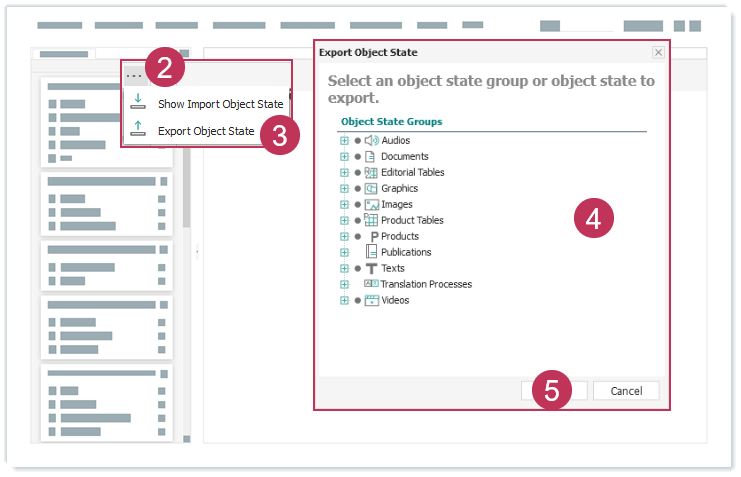Viewport: 741px width, 477px height.
Task: Click the Editorial Tables icon
Action: [x=371, y=172]
